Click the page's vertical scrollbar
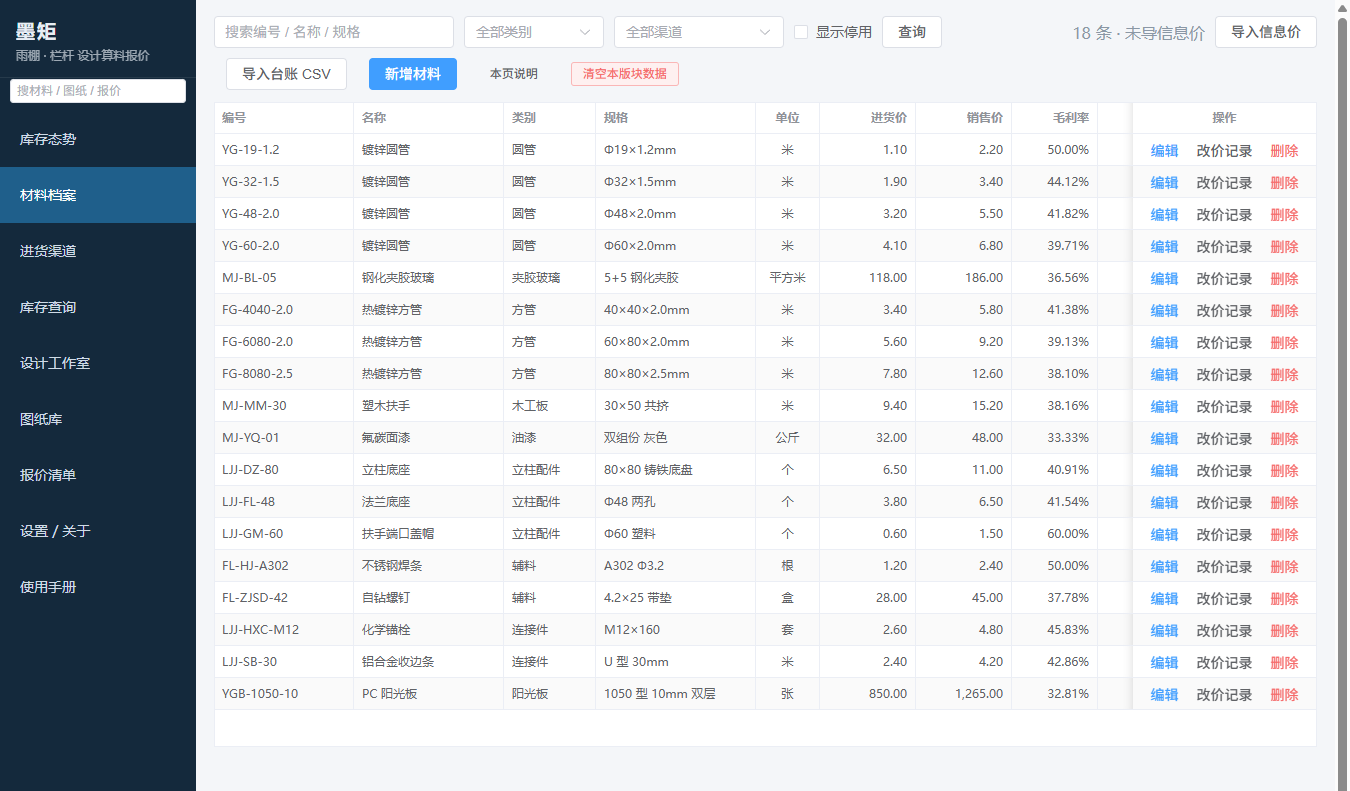This screenshot has height=791, width=1350. tap(1343, 395)
